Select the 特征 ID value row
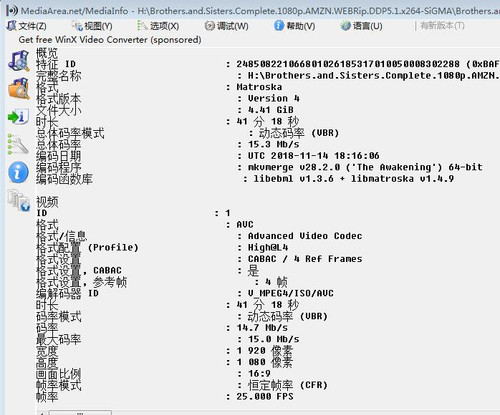Image resolution: width=500 pixels, height=415 pixels. pyautogui.click(x=368, y=64)
